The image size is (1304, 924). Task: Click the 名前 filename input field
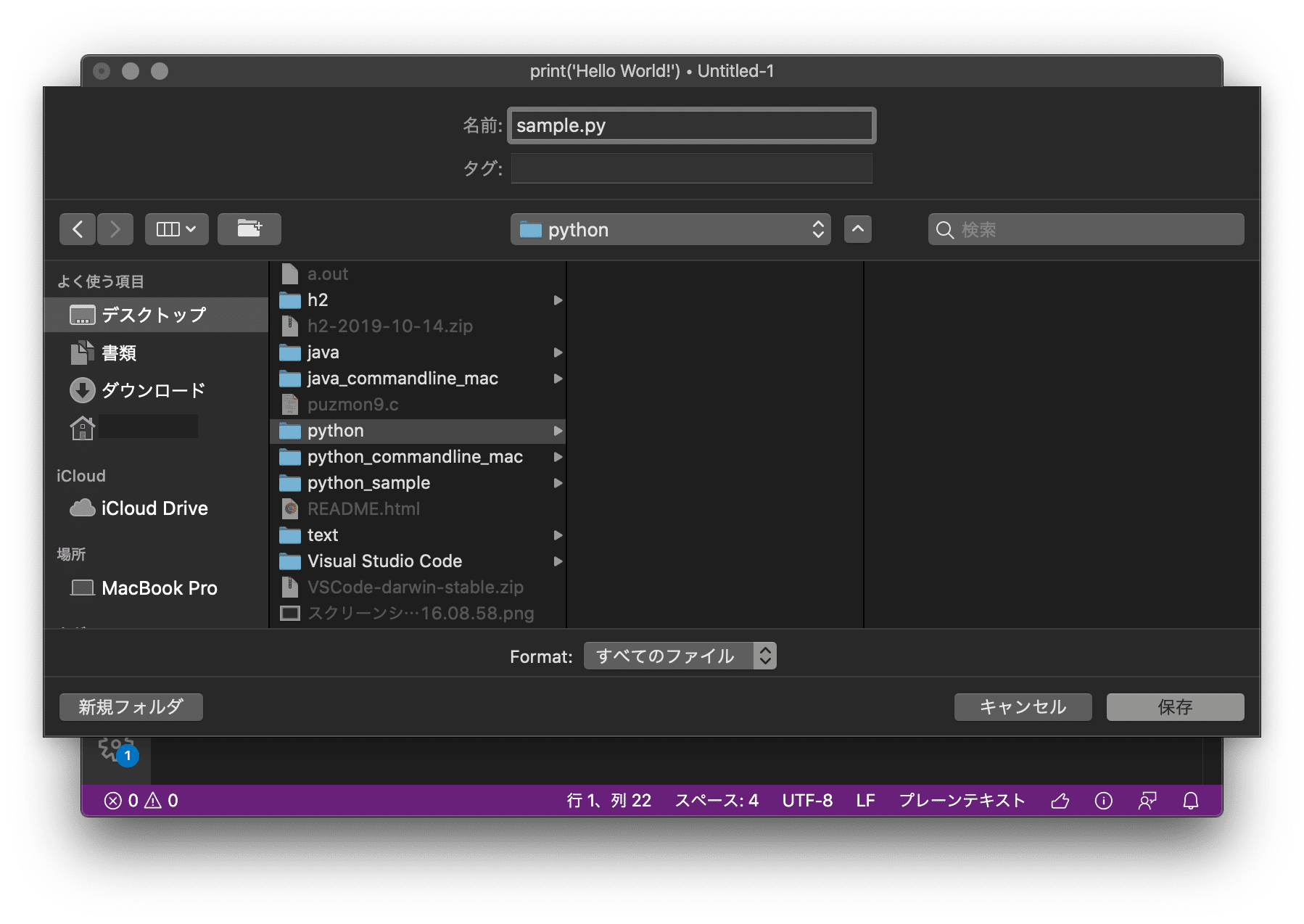pos(691,125)
